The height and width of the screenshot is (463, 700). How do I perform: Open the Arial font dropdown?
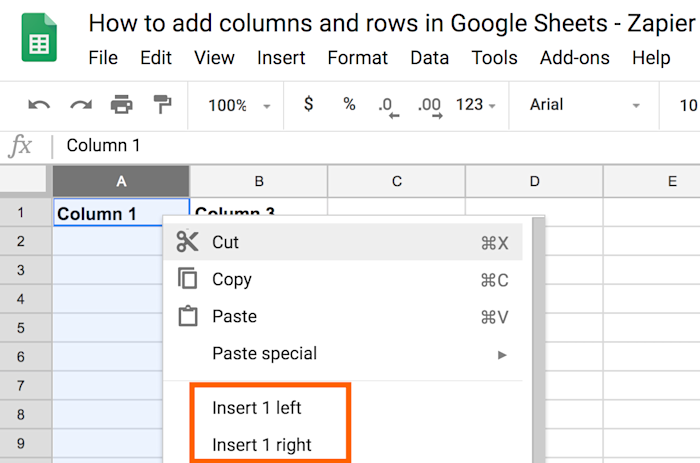click(x=584, y=105)
